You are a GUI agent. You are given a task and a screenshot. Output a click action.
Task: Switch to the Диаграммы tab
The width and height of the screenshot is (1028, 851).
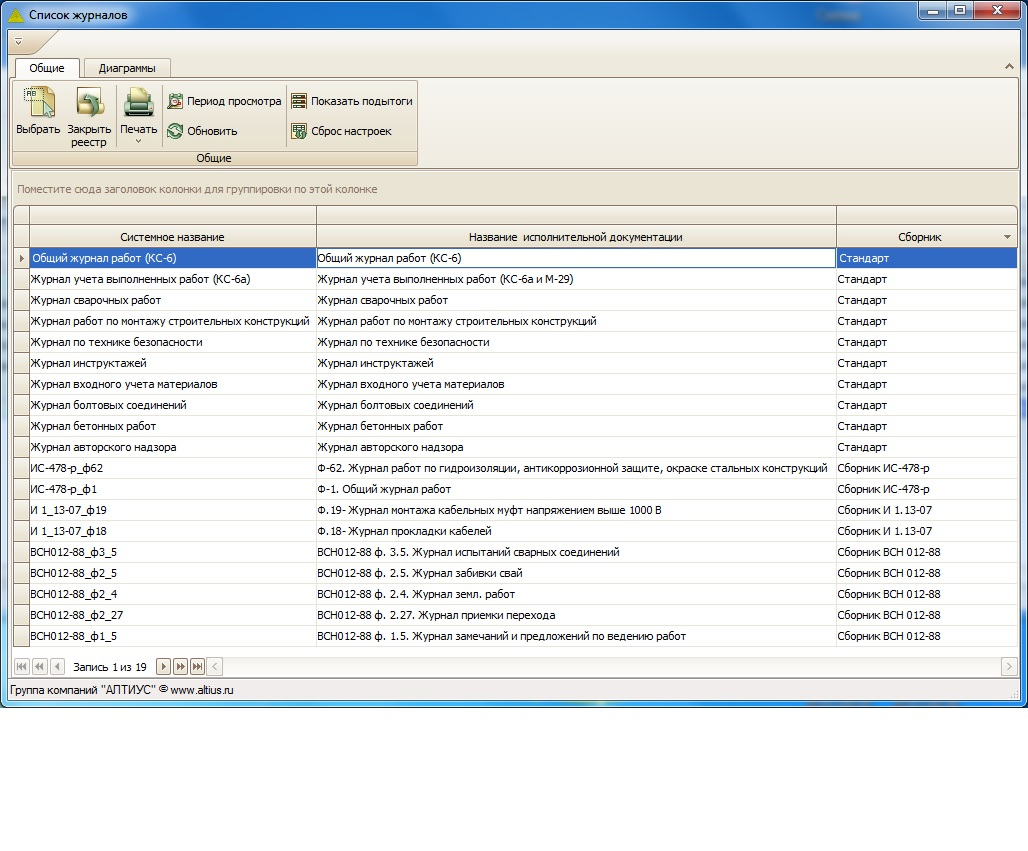(x=127, y=68)
